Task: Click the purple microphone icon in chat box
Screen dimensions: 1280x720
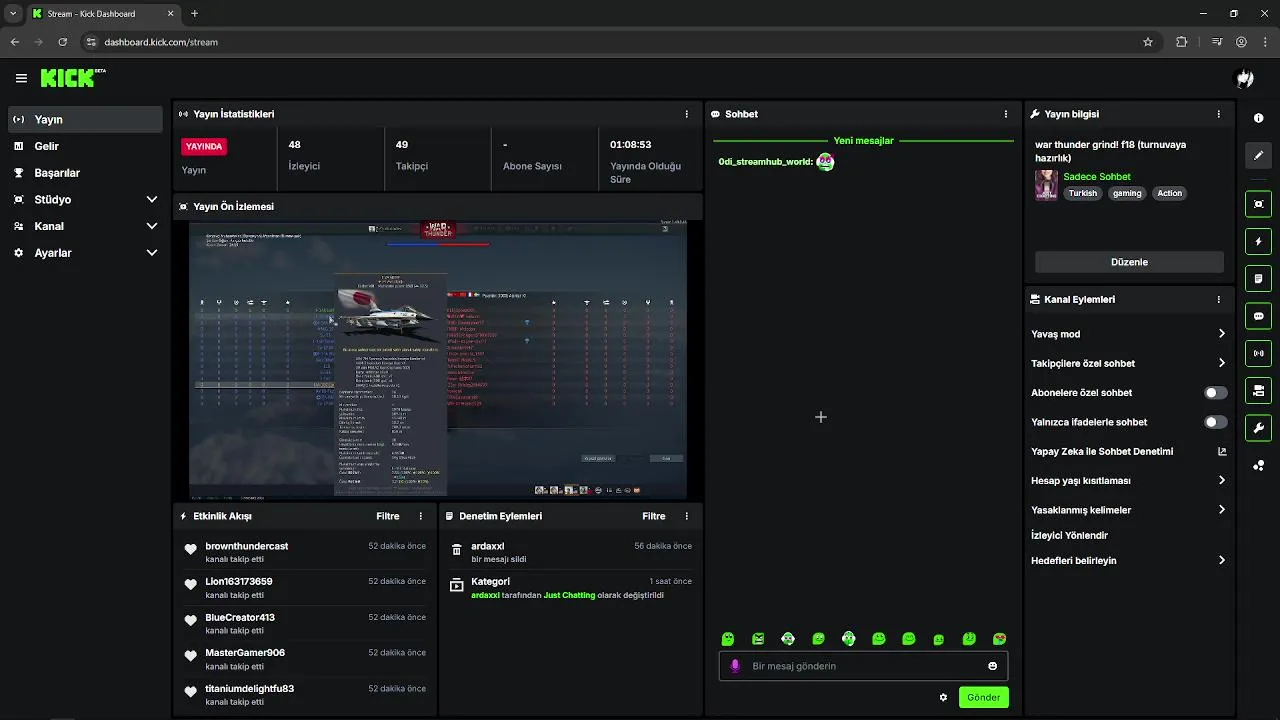Action: coord(735,666)
